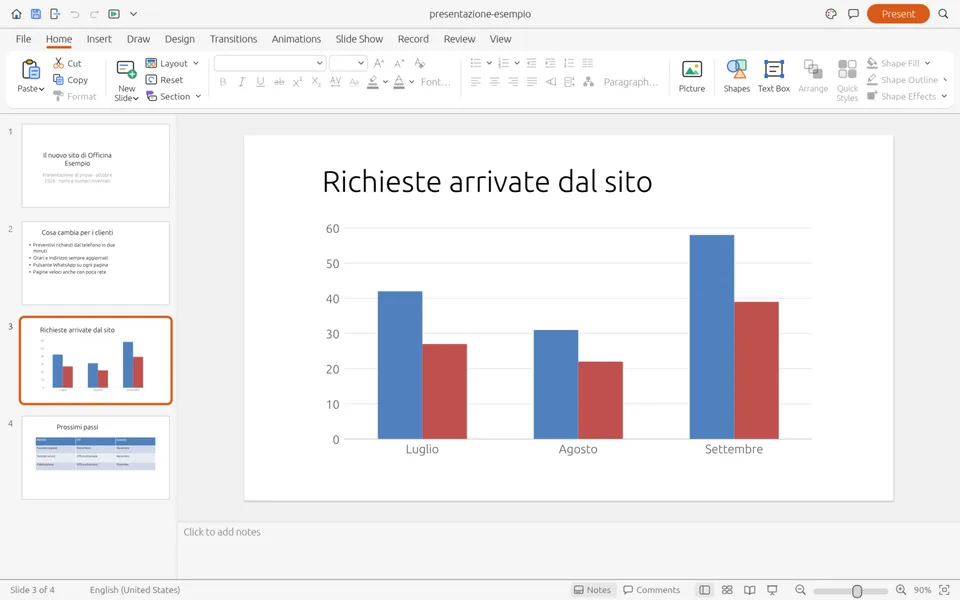Switch to the Draw tab
Viewport: 960px width, 600px height.
[x=138, y=39]
